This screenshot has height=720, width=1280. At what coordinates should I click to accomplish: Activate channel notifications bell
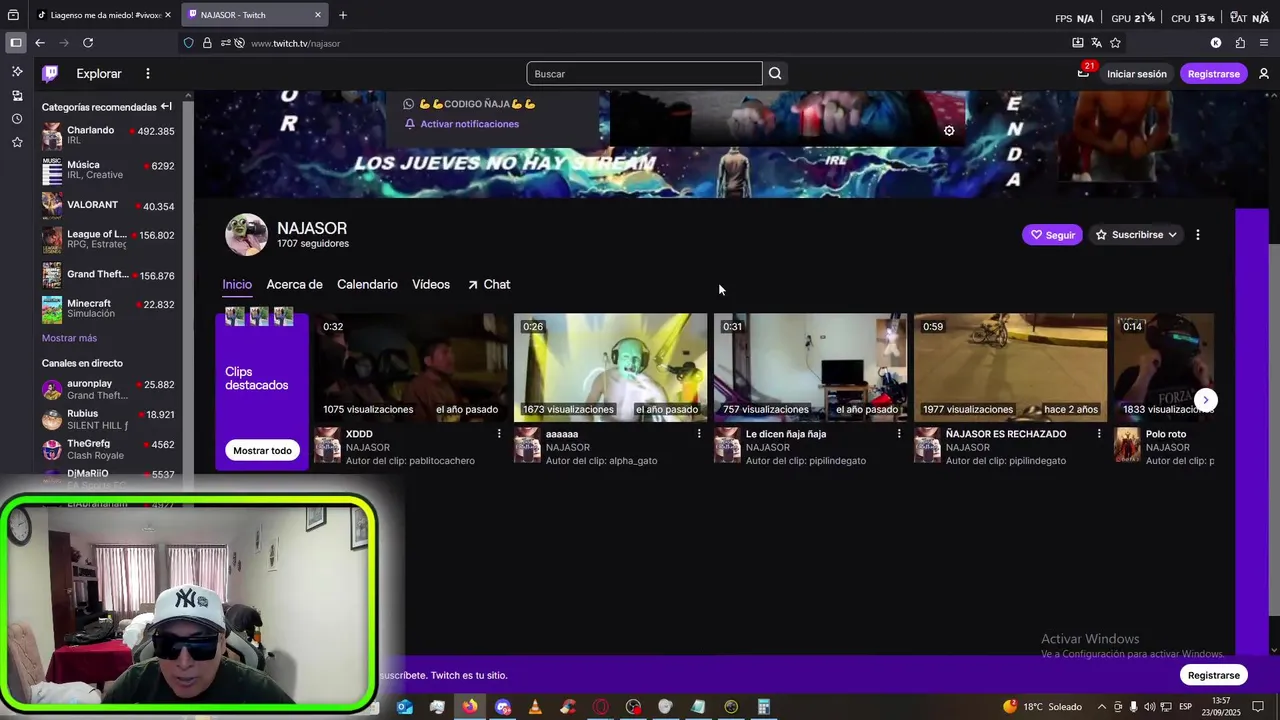pyautogui.click(x=462, y=124)
